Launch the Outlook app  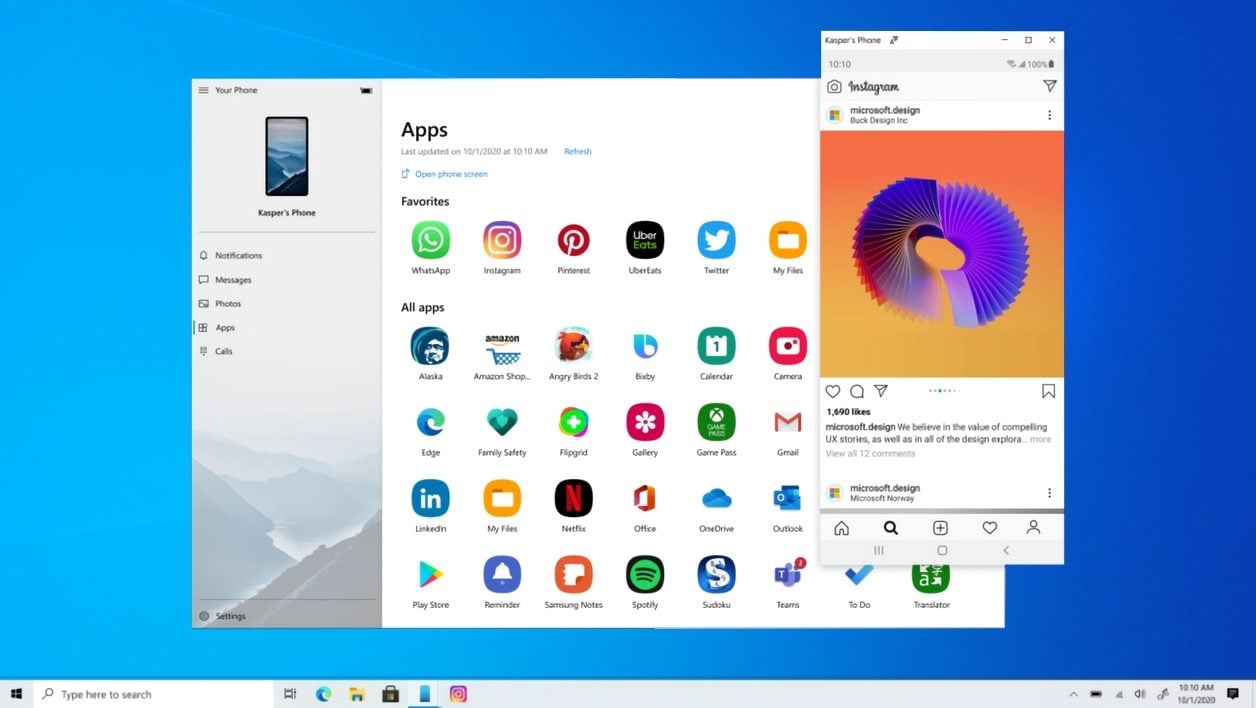[x=788, y=498]
